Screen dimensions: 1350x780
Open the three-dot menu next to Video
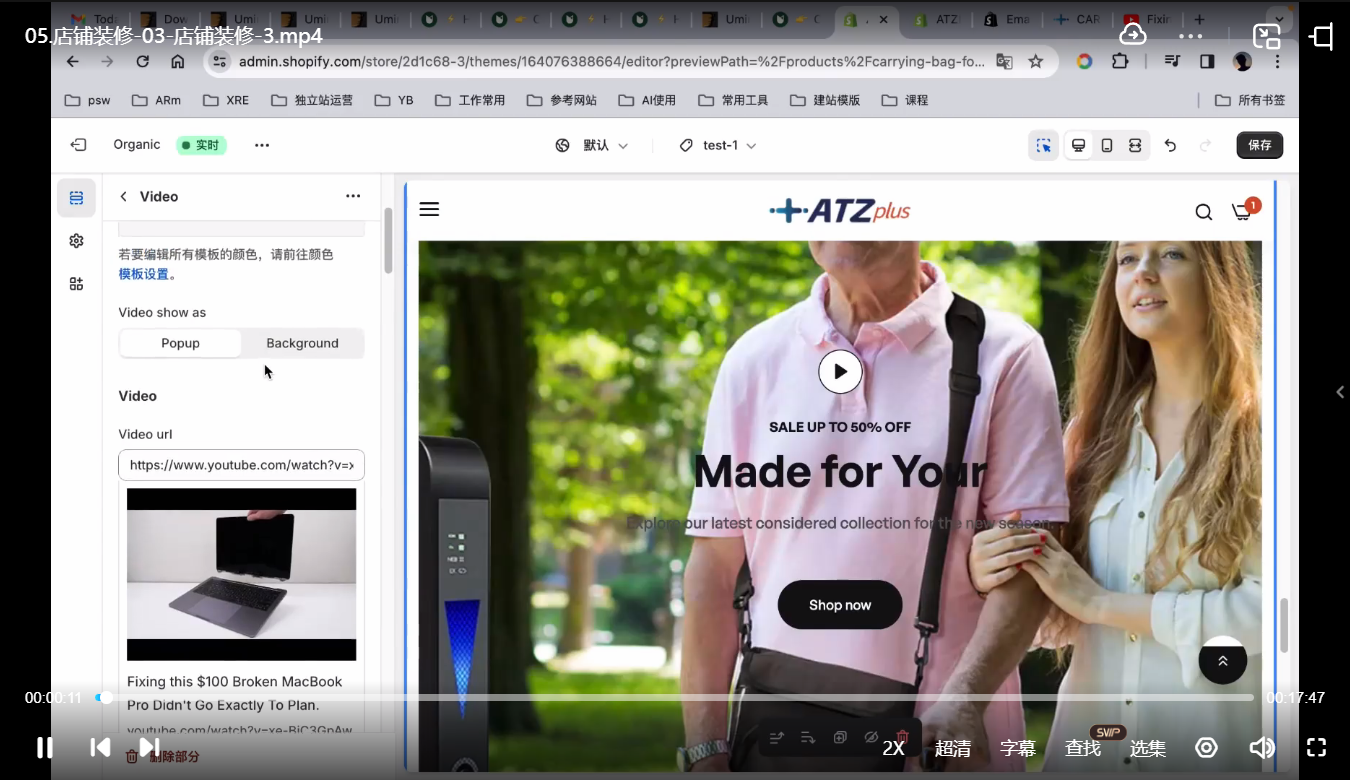click(353, 196)
